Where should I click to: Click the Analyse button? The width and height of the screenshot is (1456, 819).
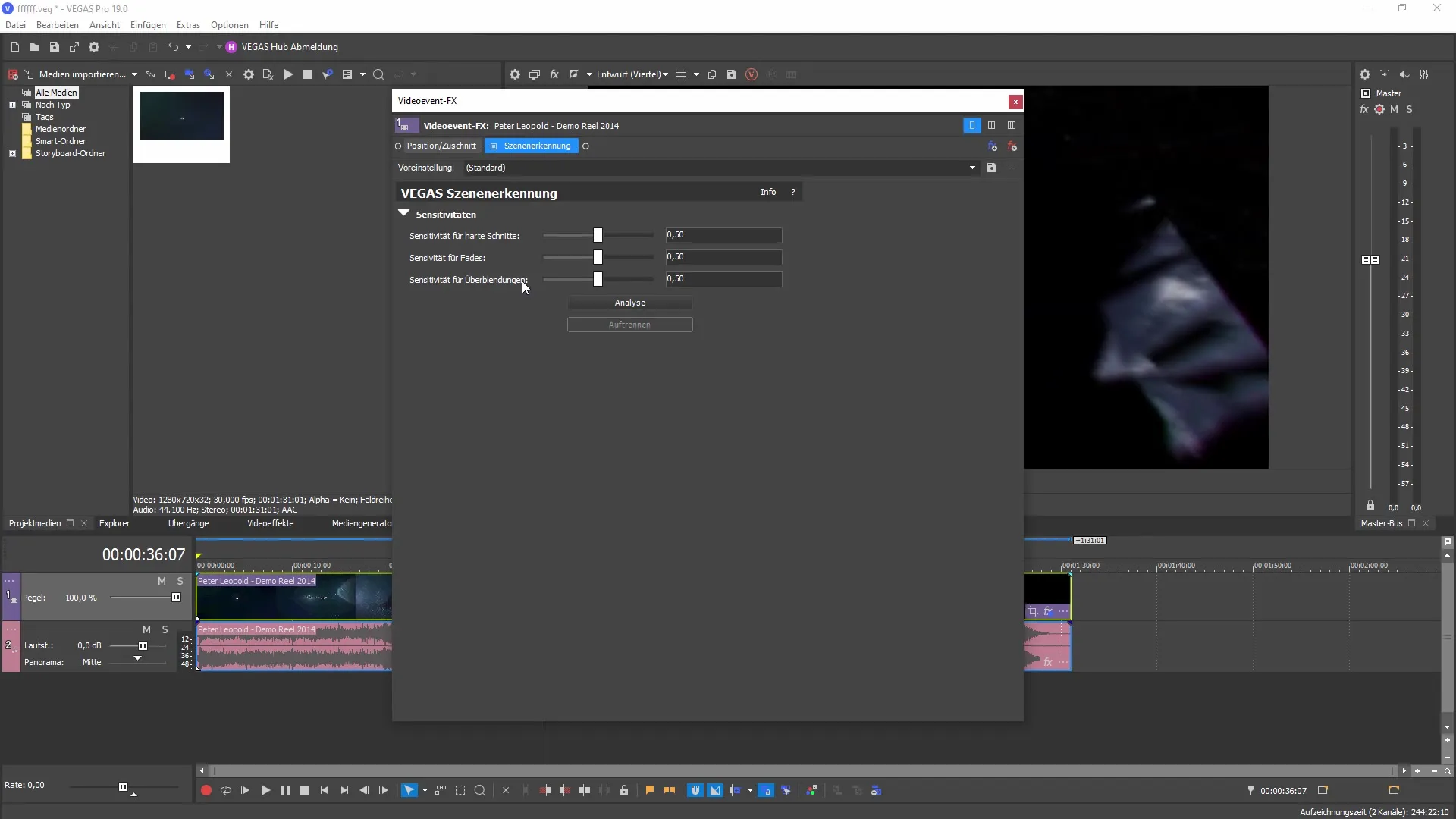(x=629, y=303)
